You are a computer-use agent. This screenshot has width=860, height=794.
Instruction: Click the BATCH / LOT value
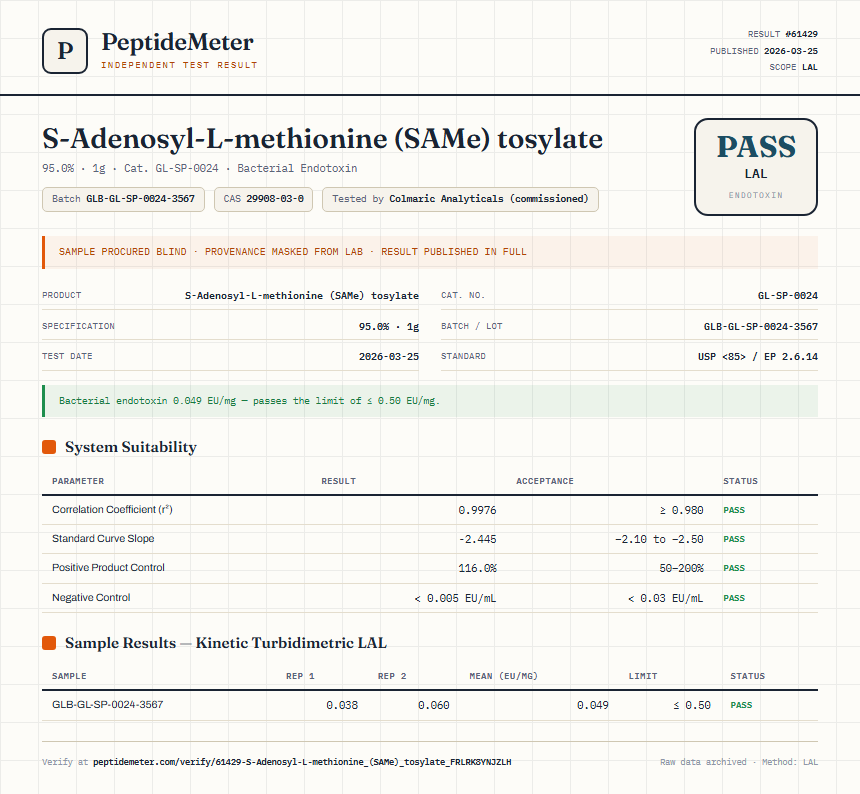tap(761, 326)
